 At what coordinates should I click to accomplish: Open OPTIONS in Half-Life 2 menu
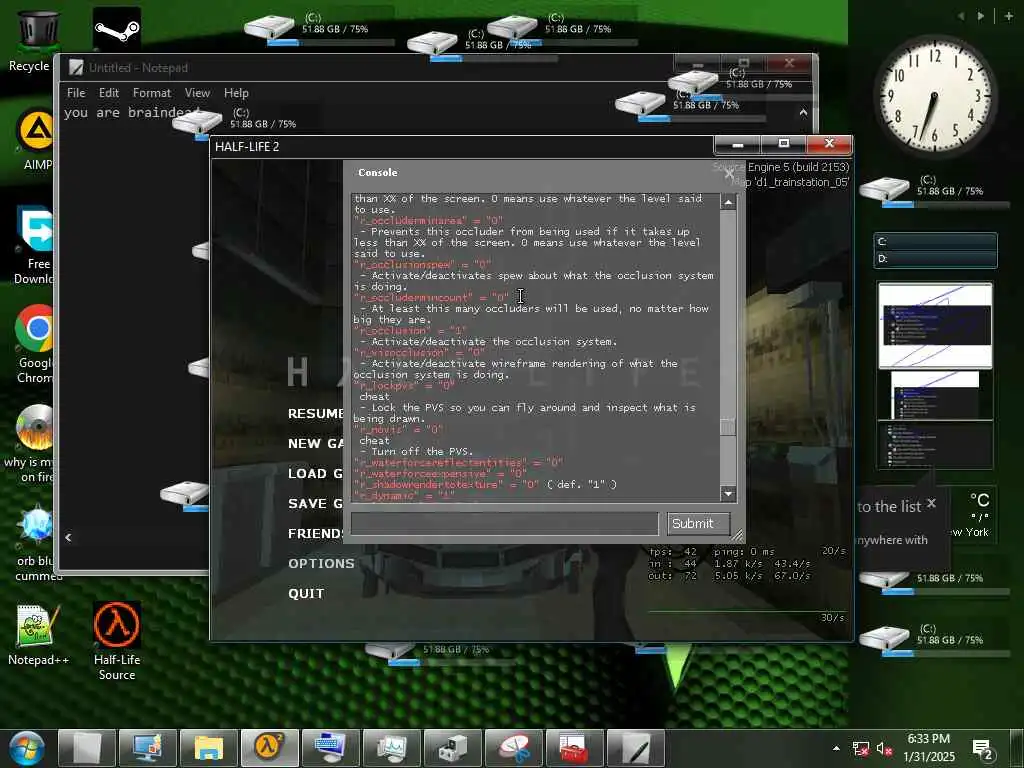[x=321, y=564]
